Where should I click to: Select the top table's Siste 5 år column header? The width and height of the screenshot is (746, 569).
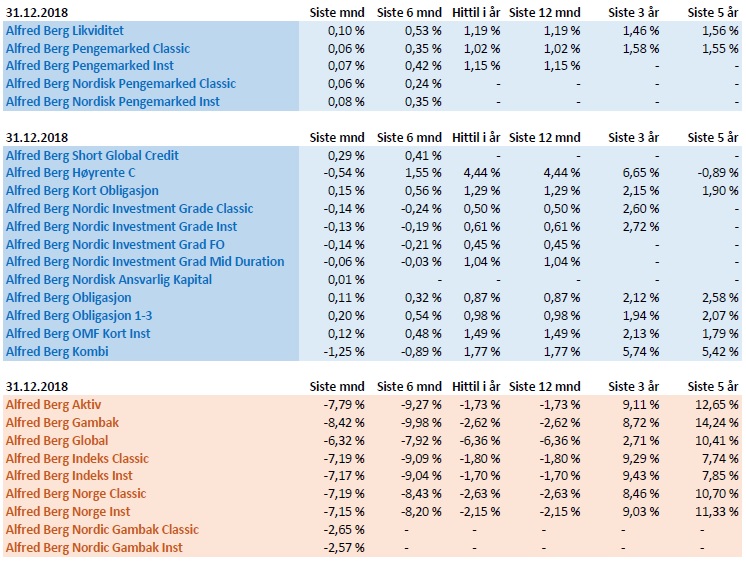[713, 12]
